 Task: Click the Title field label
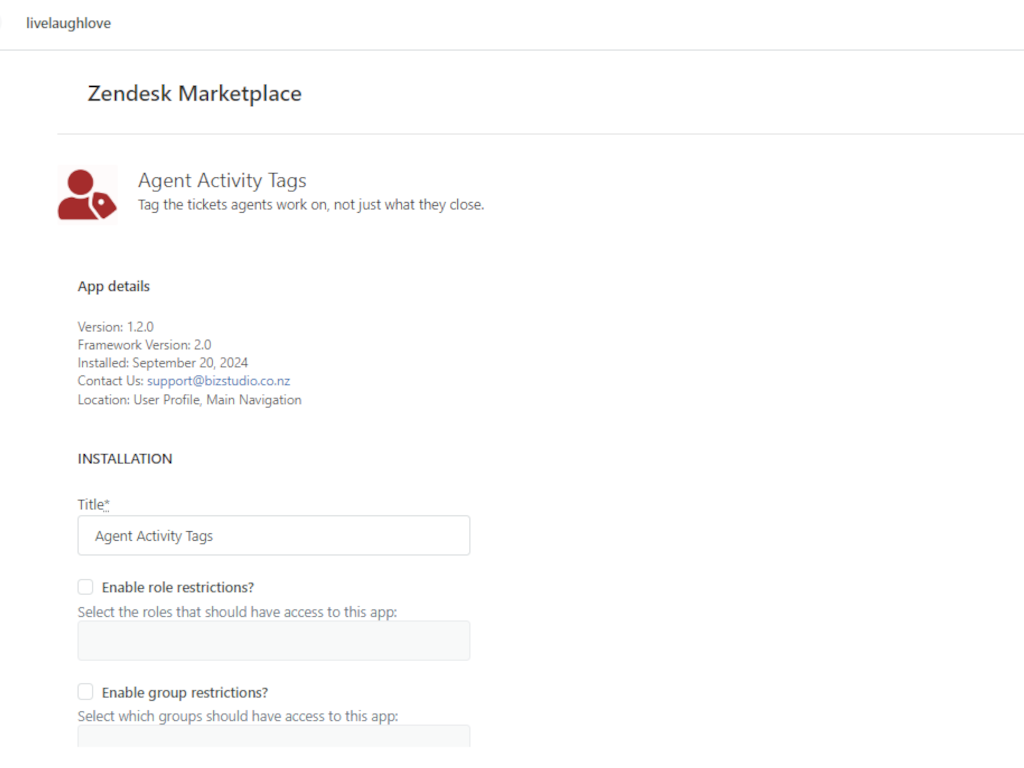tap(92, 505)
